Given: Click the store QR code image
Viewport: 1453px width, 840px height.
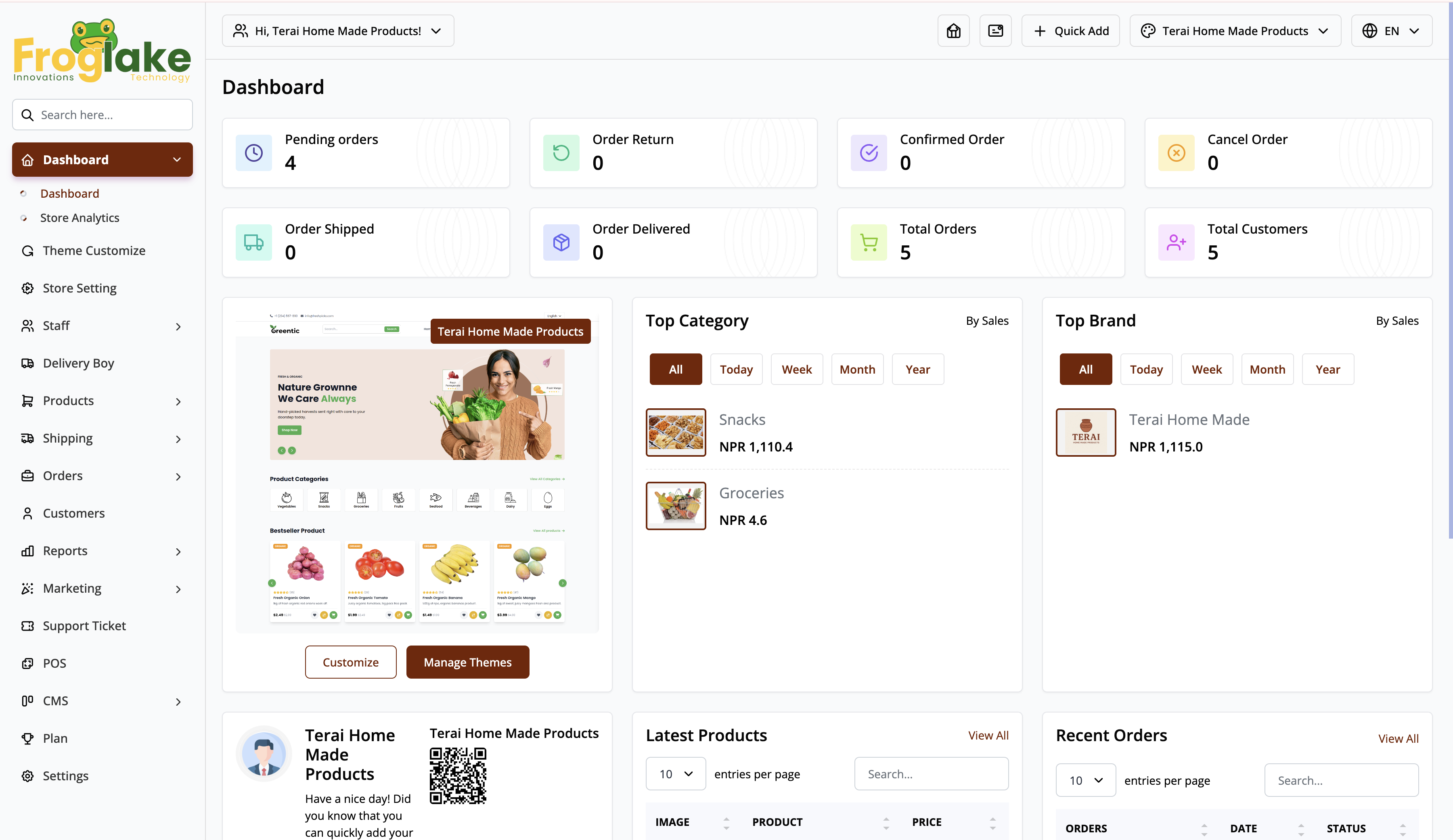Looking at the screenshot, I should click(x=458, y=775).
